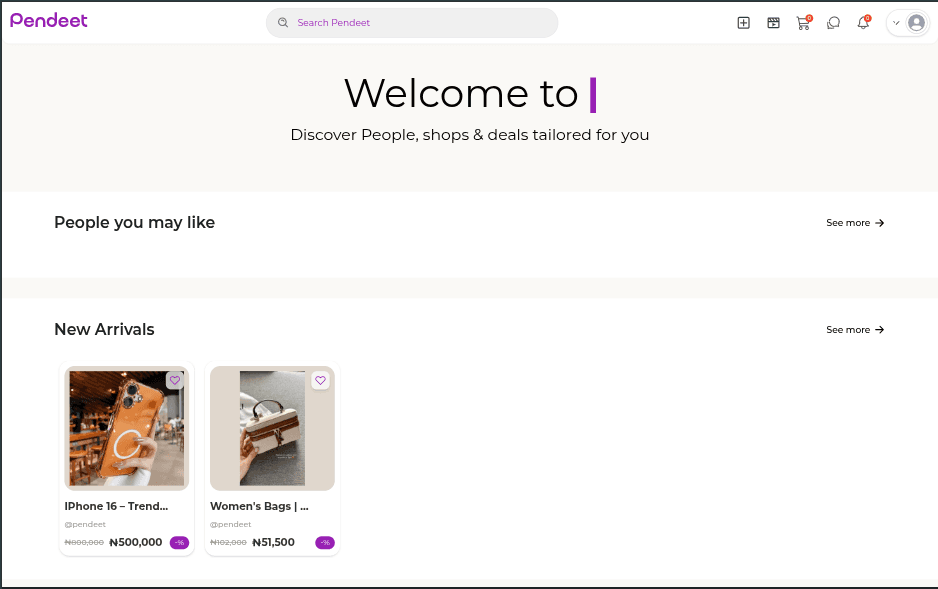Open the cart icon with item badge
Image resolution: width=938 pixels, height=589 pixels.
[803, 22]
